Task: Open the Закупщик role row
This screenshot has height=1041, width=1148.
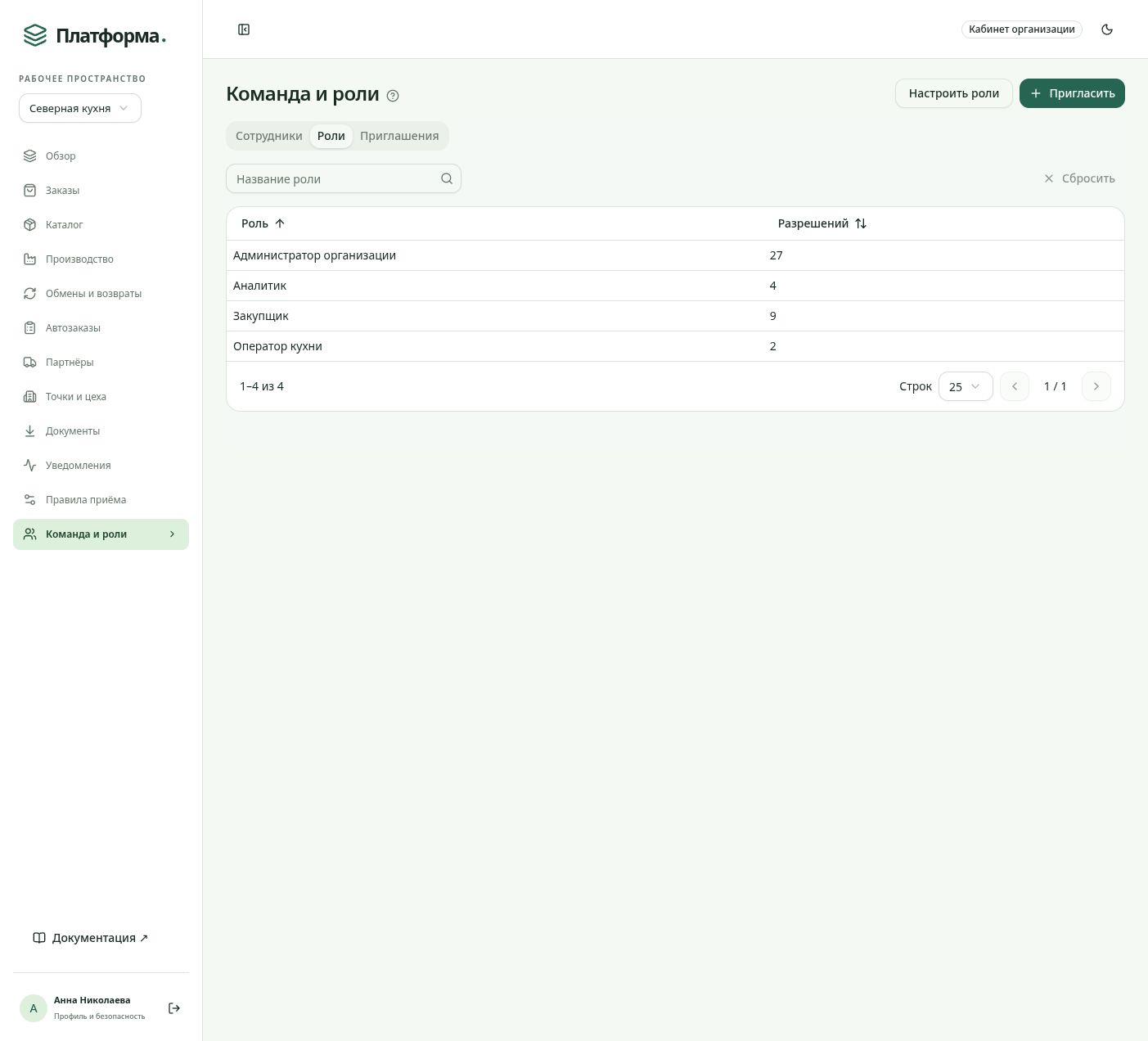Action: (675, 316)
